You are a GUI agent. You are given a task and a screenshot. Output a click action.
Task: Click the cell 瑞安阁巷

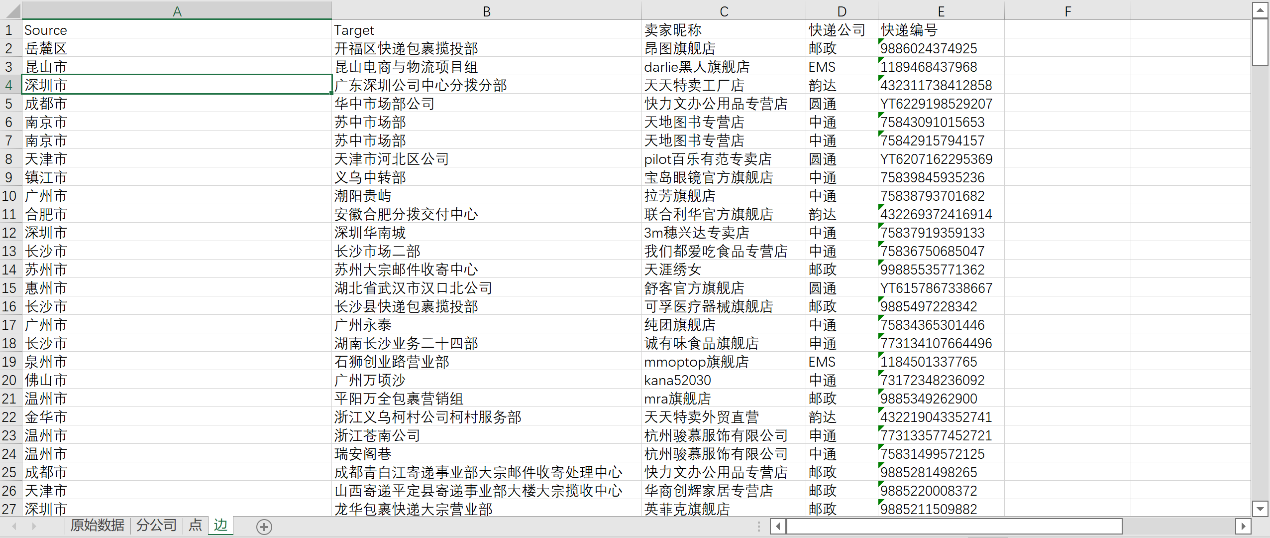pos(487,454)
